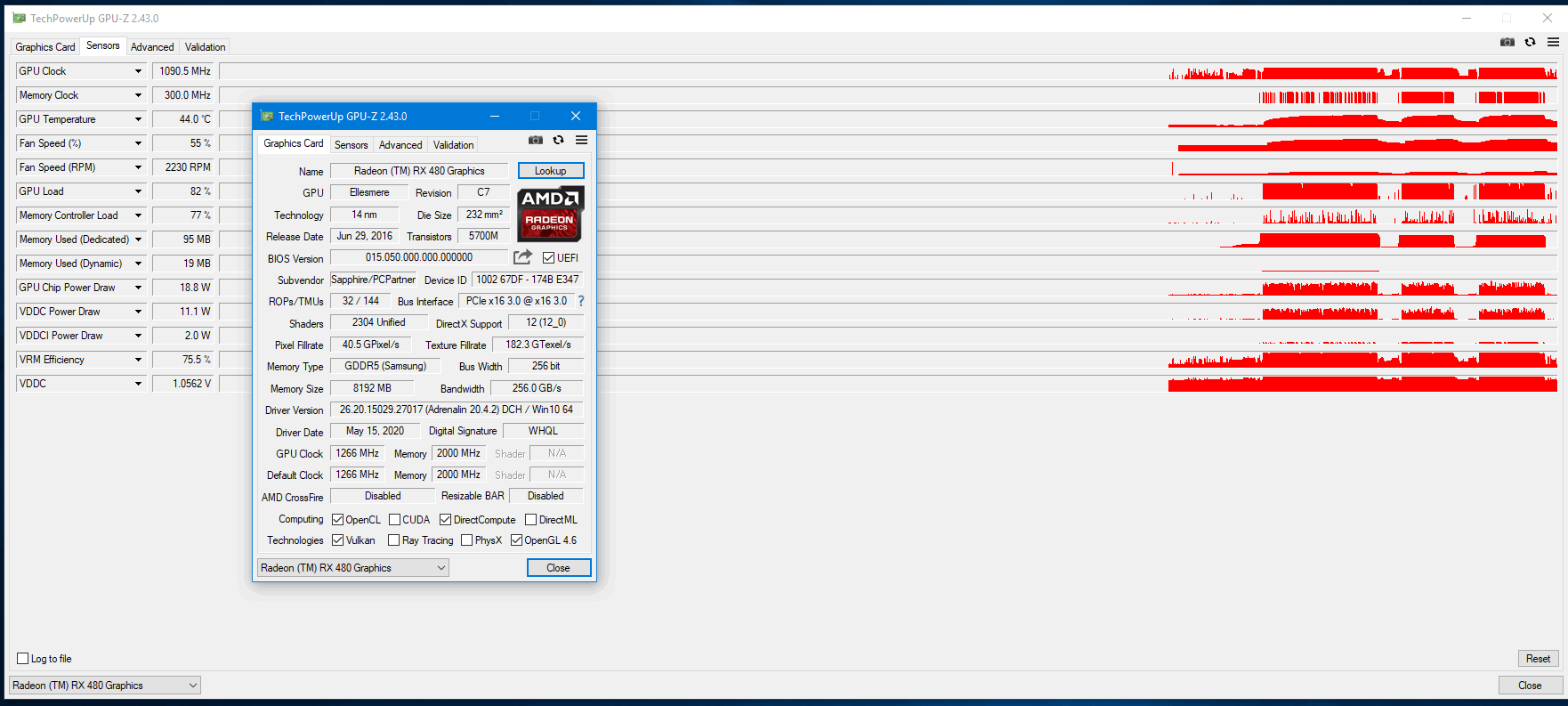Click Close button in back Sensors window
This screenshot has width=1568, height=706.
[1530, 686]
